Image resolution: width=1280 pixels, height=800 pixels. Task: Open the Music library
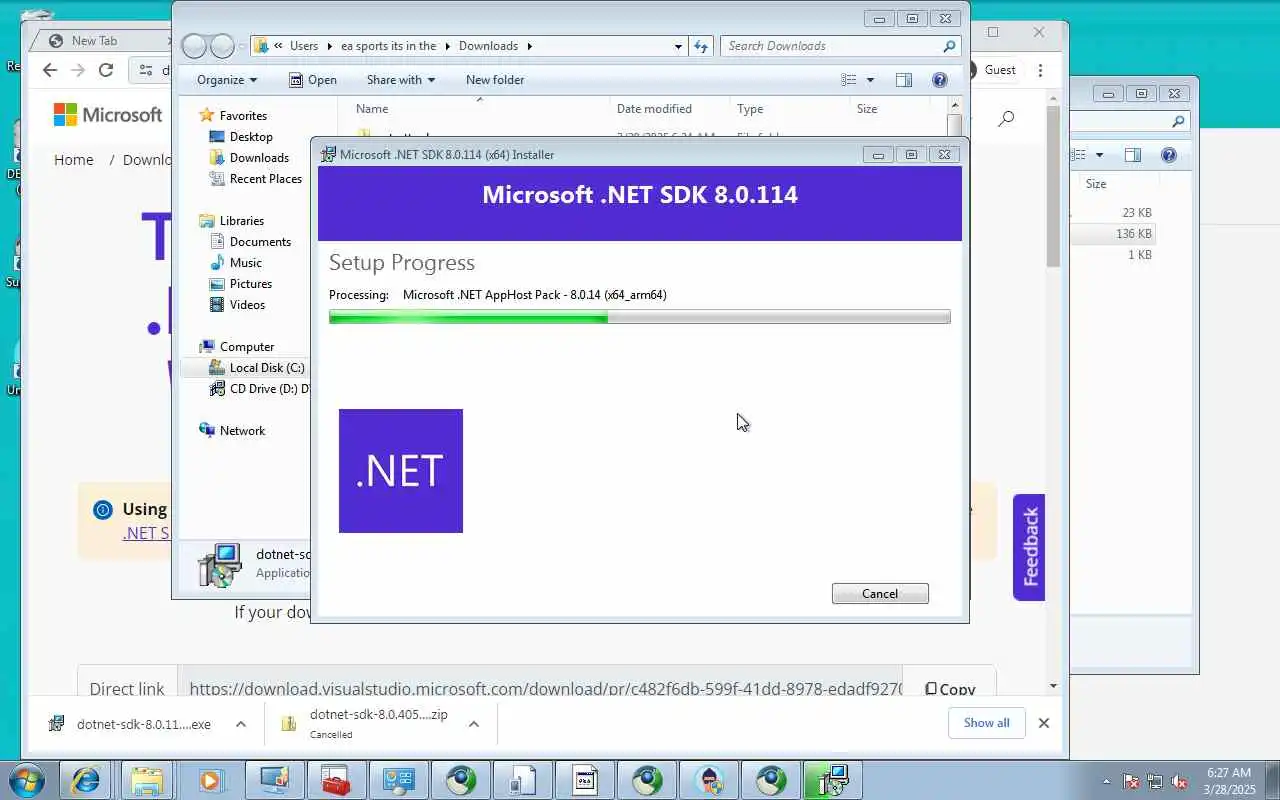246,263
